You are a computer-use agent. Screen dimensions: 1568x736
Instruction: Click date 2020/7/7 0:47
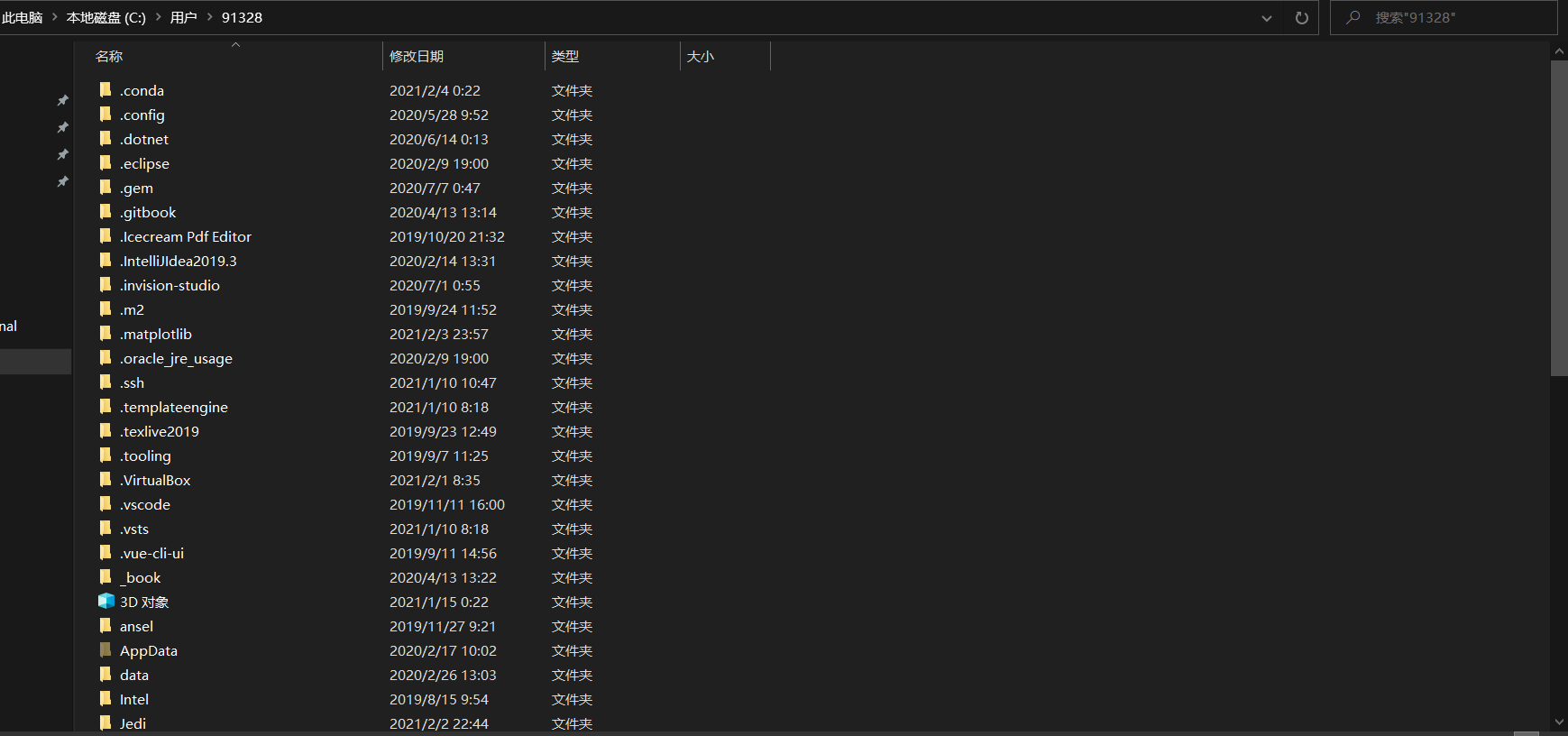(x=435, y=188)
